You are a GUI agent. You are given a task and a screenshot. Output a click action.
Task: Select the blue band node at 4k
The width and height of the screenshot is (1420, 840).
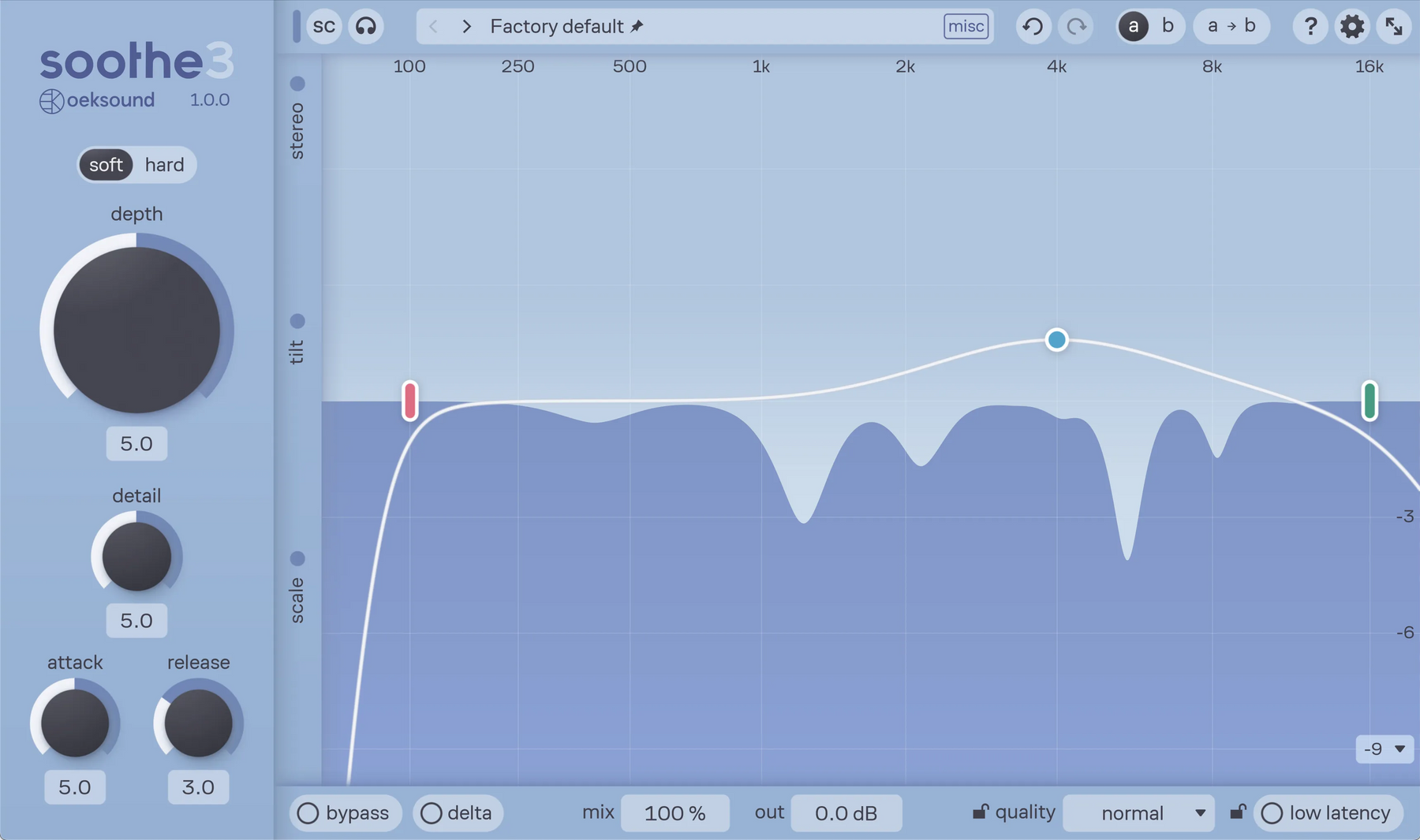pos(1056,340)
